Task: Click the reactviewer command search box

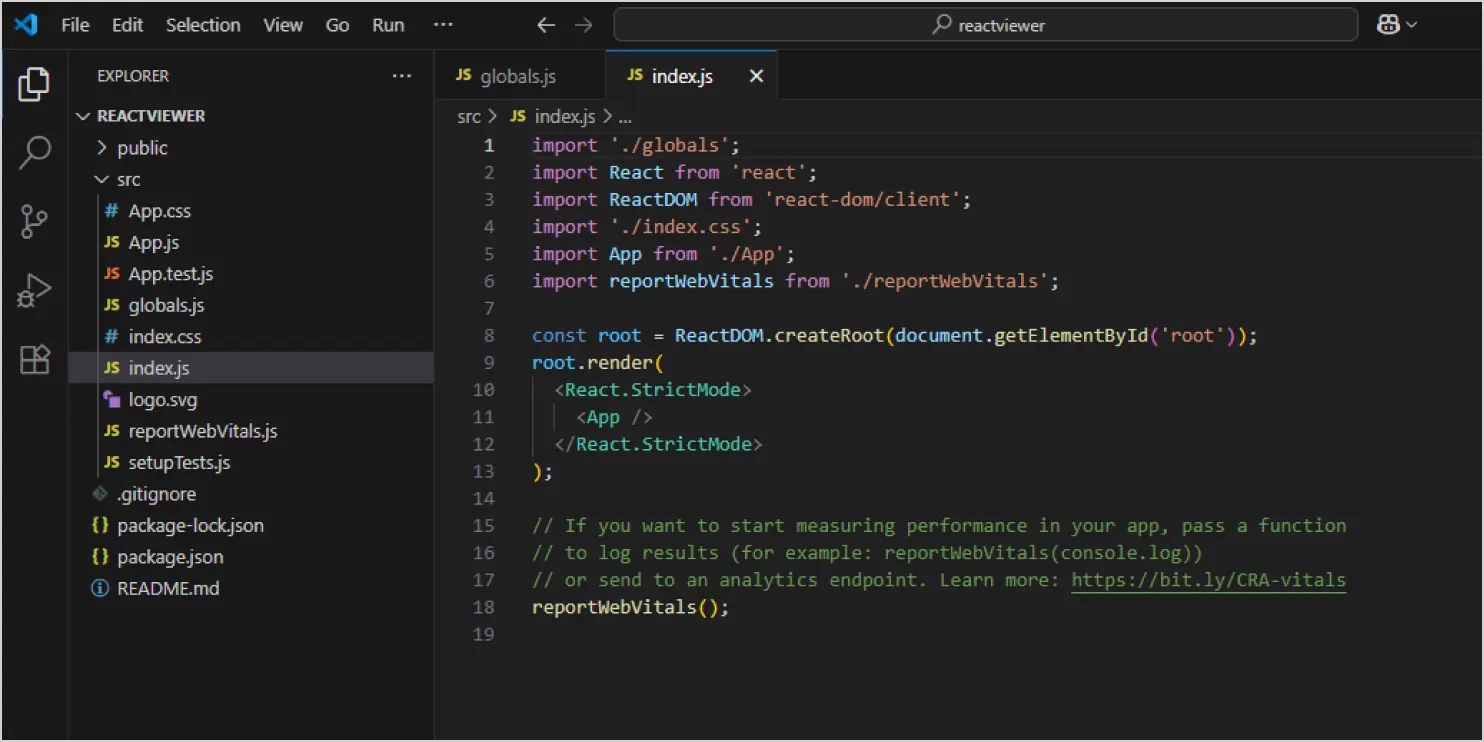Action: click(x=985, y=25)
